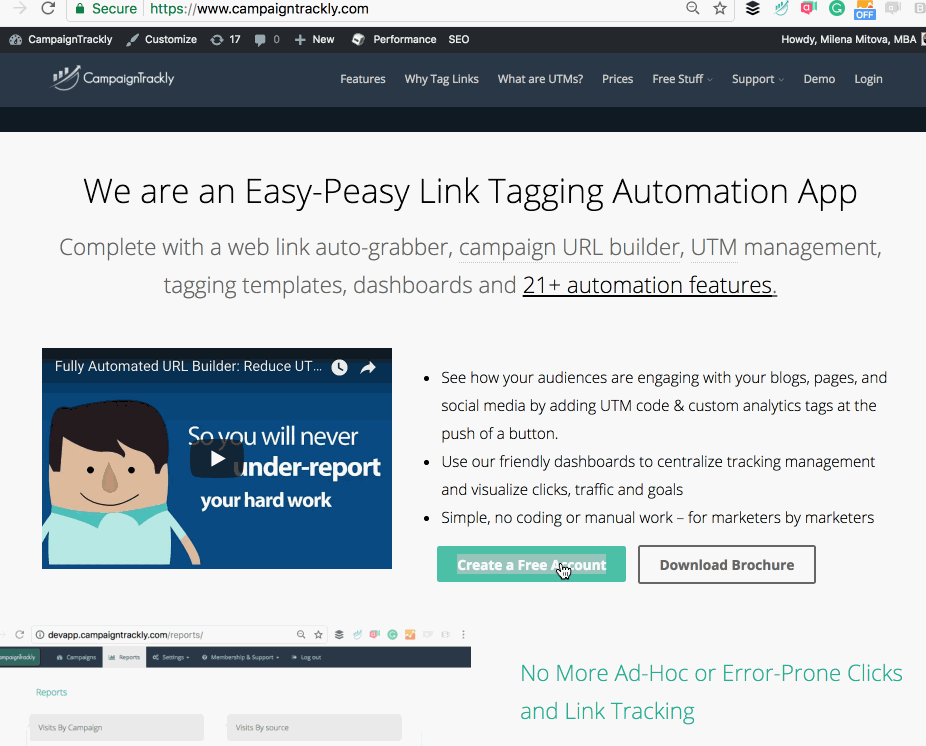Go to the Prices page

617,79
